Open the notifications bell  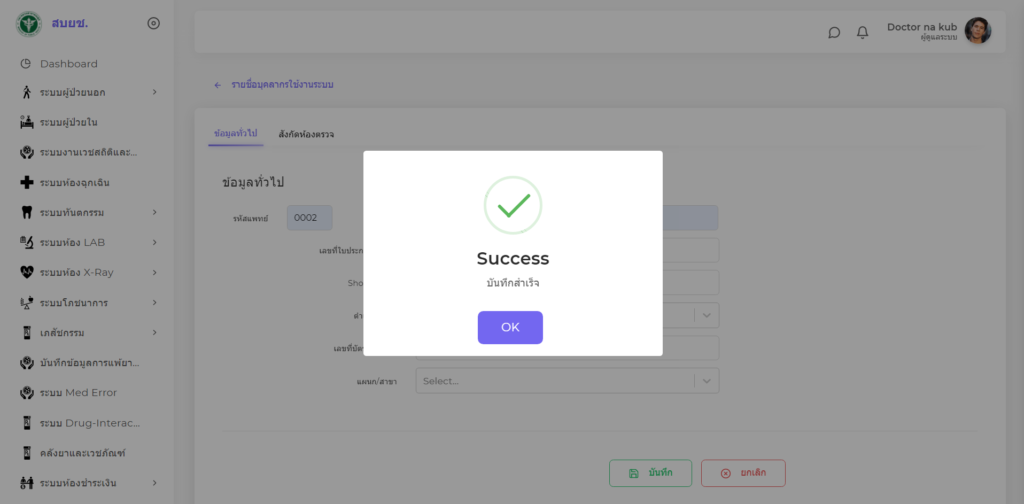tap(862, 32)
